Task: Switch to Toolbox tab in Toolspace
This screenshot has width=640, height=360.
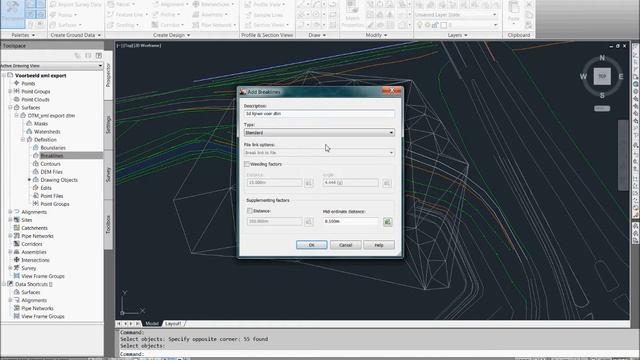Action: click(x=108, y=224)
